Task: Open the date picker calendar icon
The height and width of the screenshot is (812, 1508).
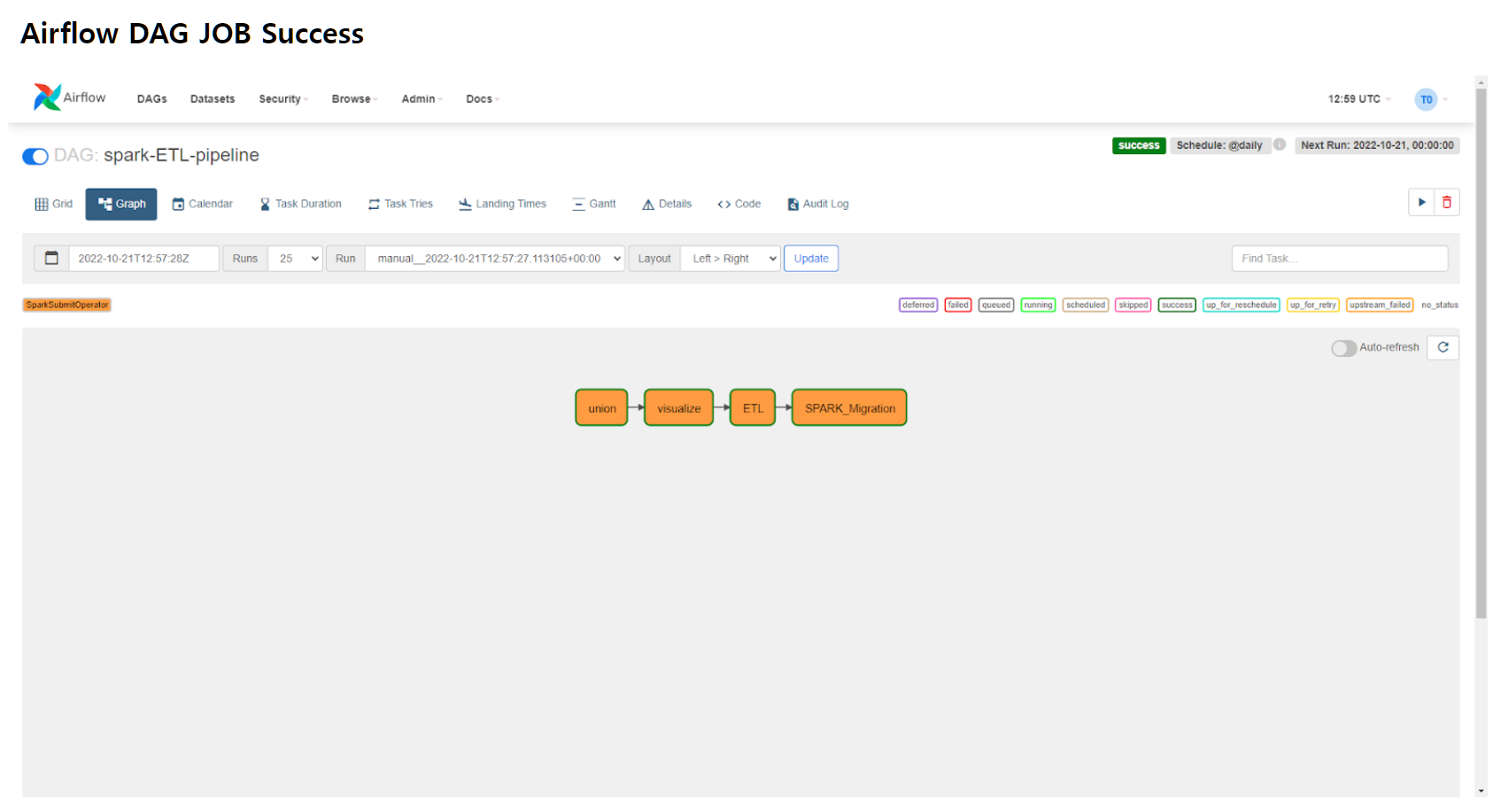Action: (51, 258)
